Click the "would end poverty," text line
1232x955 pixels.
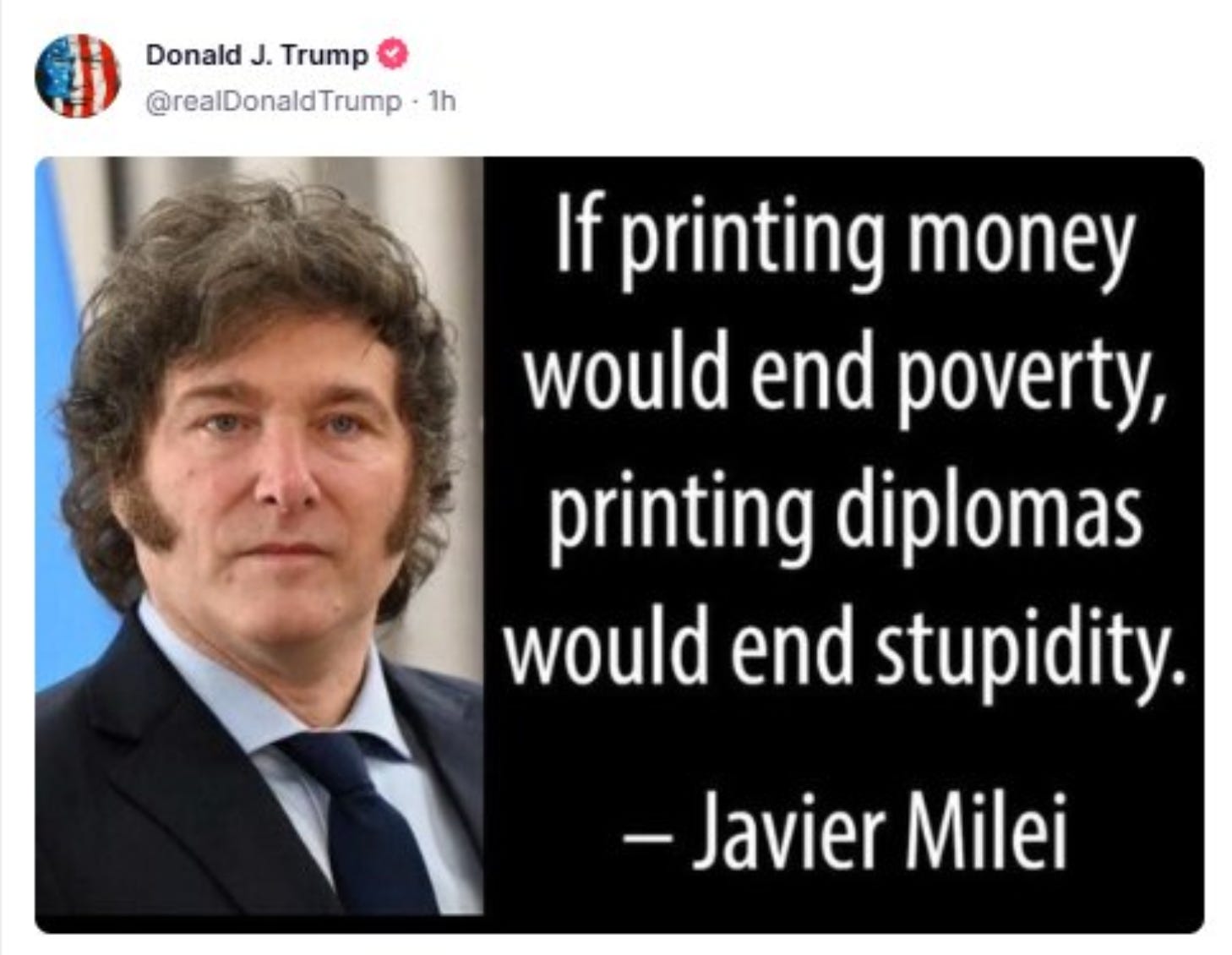(x=846, y=378)
